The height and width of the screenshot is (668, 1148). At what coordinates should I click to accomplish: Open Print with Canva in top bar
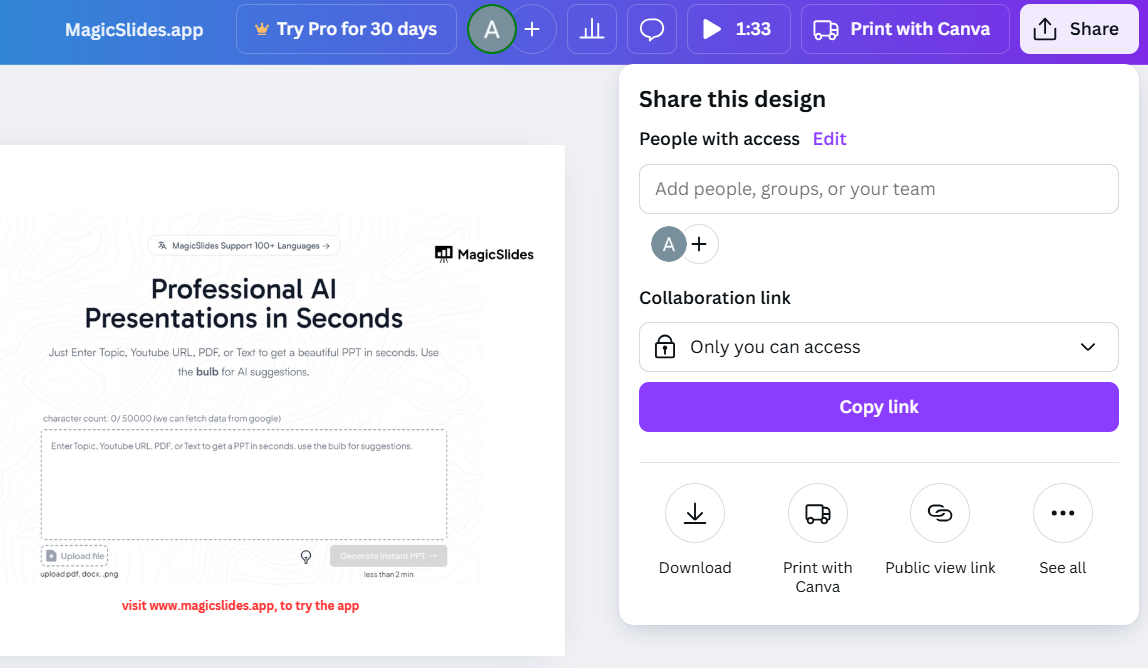click(x=905, y=29)
